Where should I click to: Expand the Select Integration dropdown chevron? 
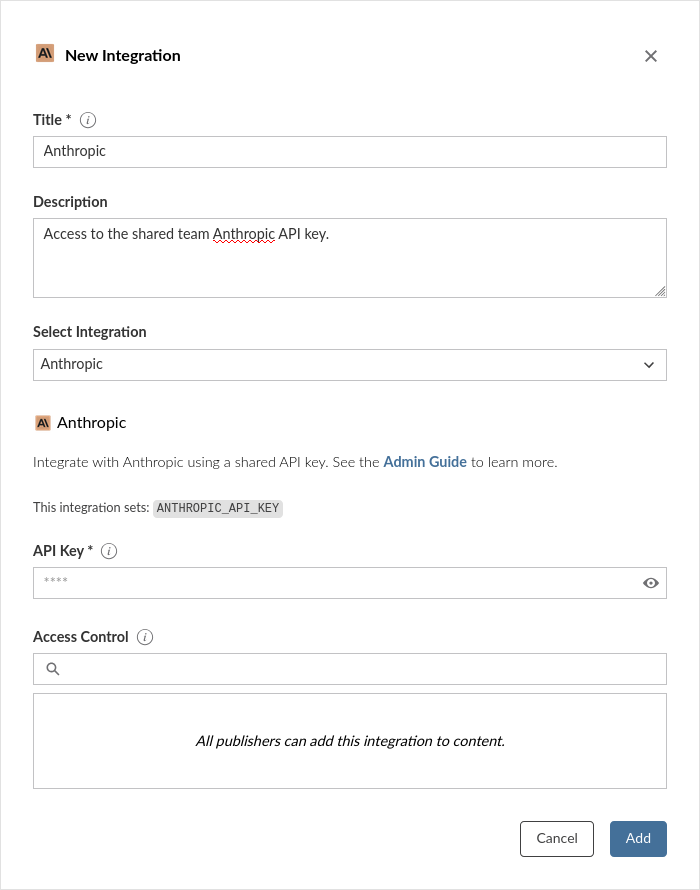click(x=648, y=365)
